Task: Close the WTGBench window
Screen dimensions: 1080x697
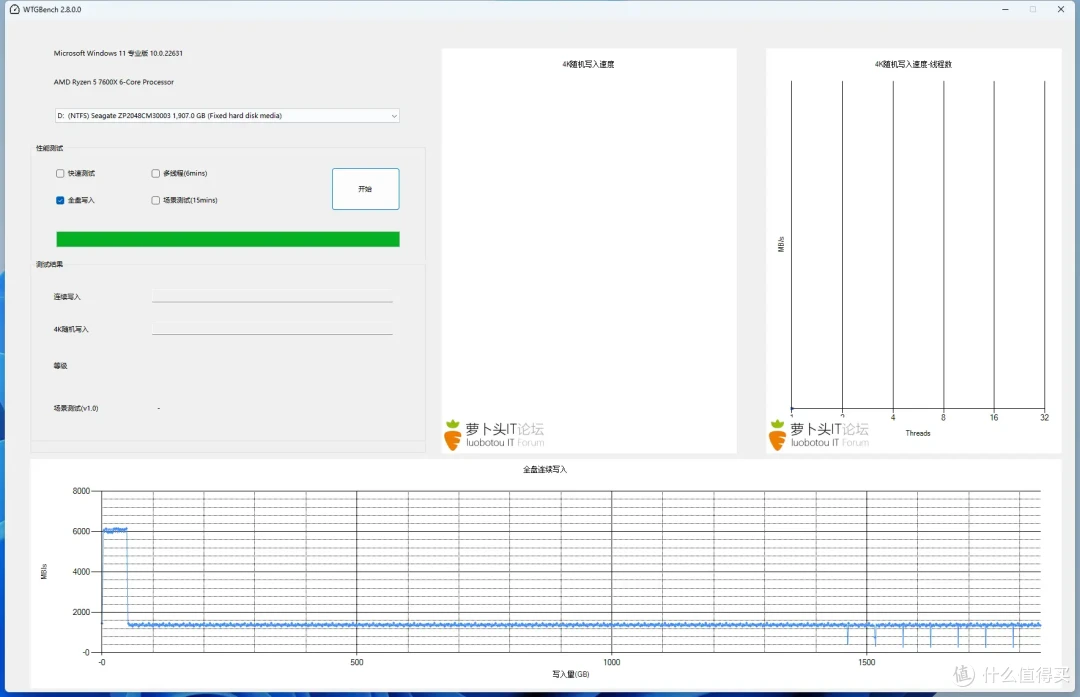Action: 1061,9
